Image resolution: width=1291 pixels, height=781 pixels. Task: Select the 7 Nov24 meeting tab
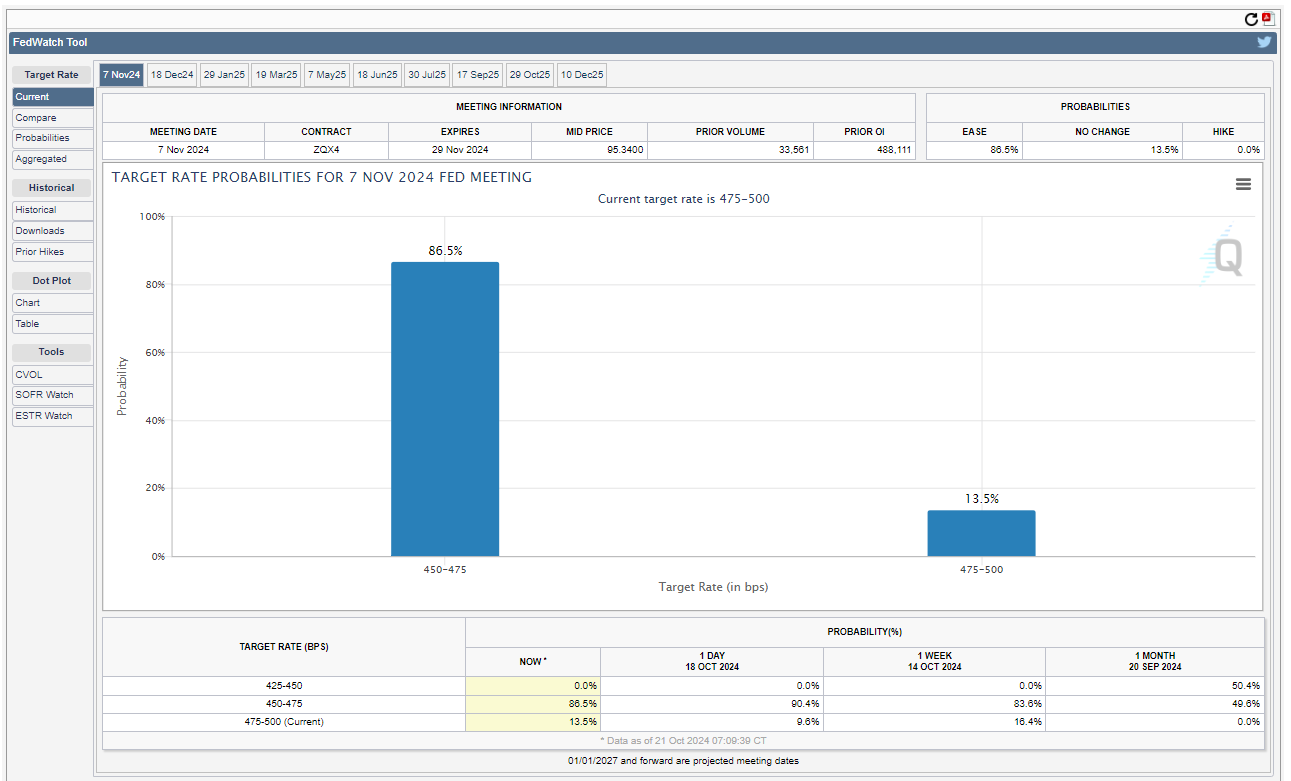(121, 75)
